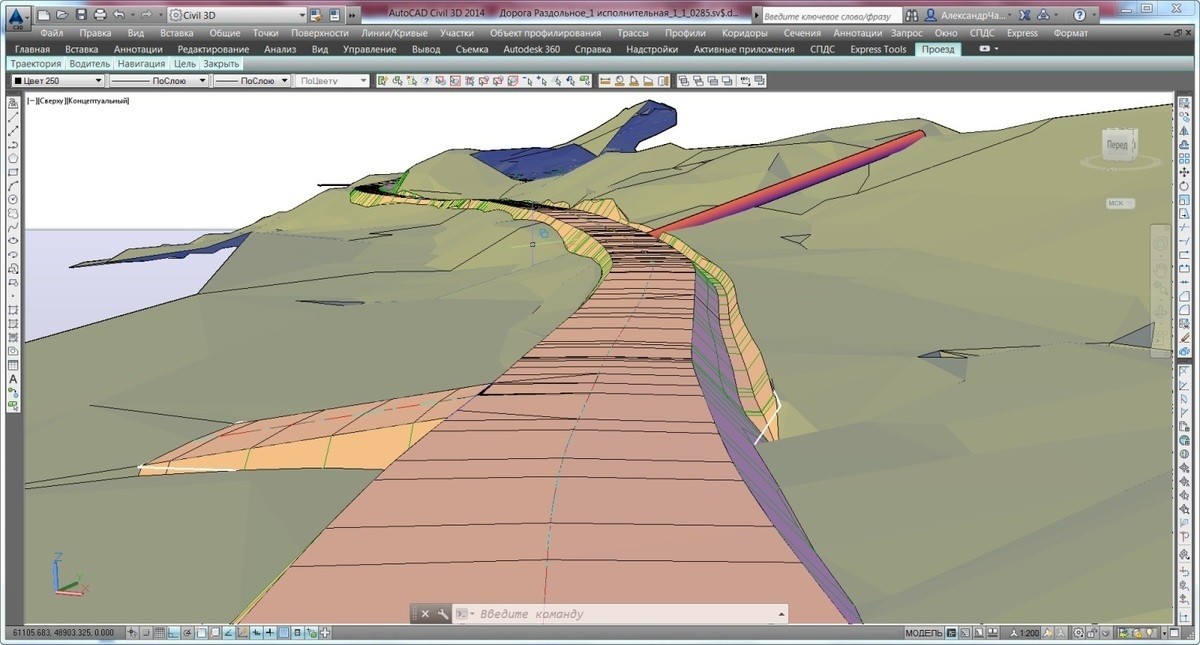The width and height of the screenshot is (1200, 645).
Task: Click the workspace gear icon near Civil 3D
Action: click(177, 15)
